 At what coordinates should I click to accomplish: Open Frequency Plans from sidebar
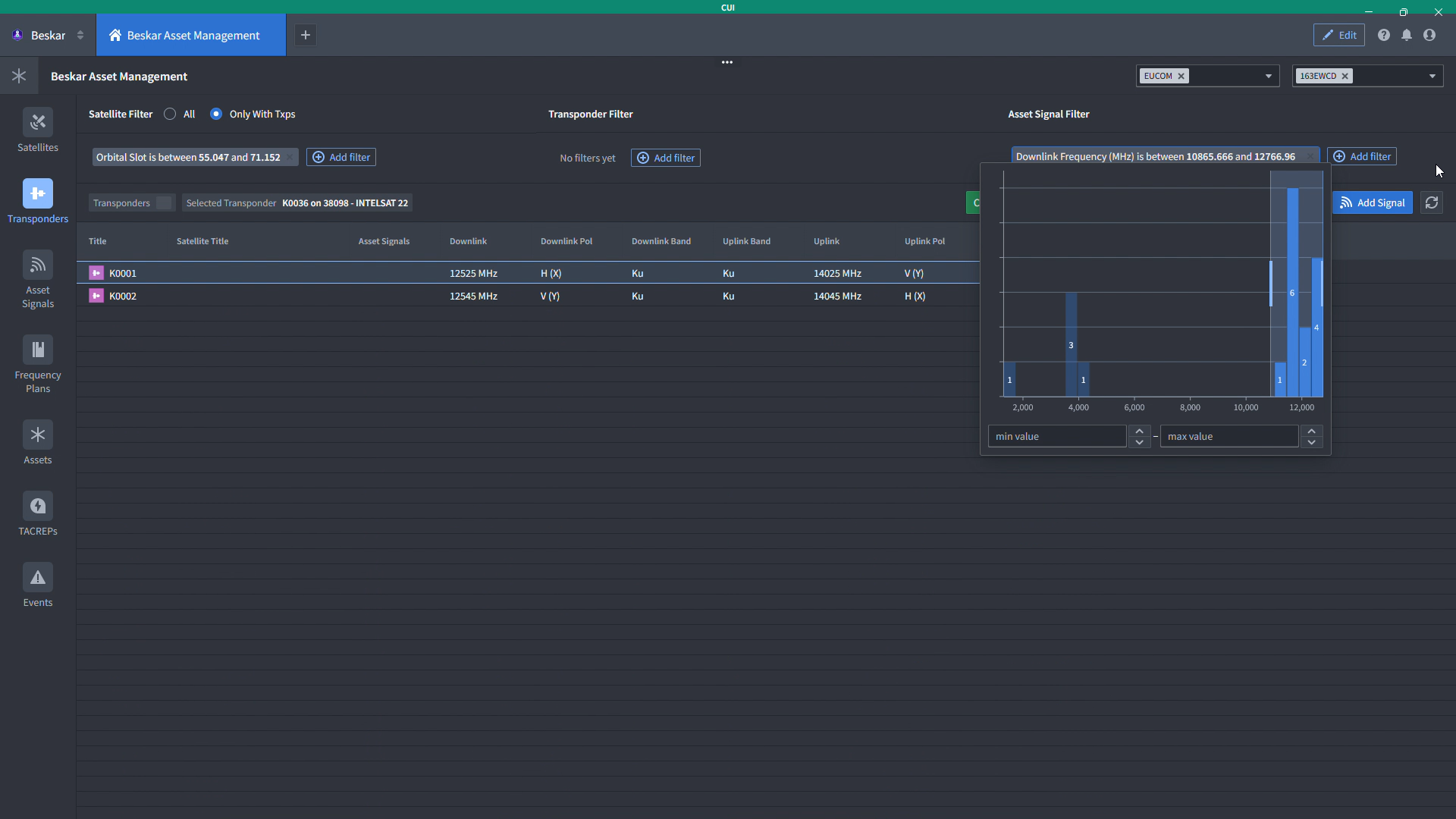click(x=38, y=350)
